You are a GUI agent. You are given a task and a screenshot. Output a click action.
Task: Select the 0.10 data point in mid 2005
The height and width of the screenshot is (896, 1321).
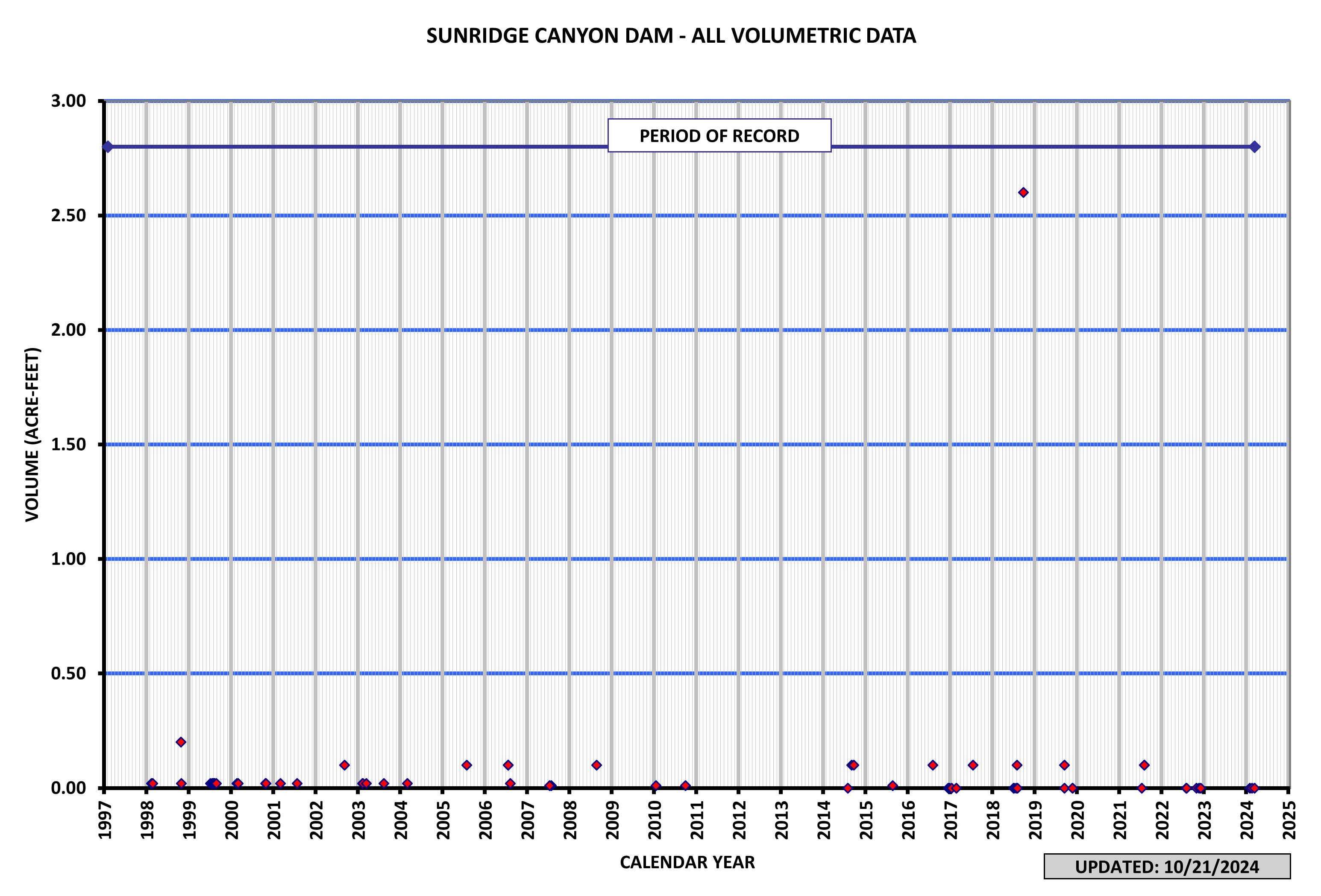(x=467, y=765)
